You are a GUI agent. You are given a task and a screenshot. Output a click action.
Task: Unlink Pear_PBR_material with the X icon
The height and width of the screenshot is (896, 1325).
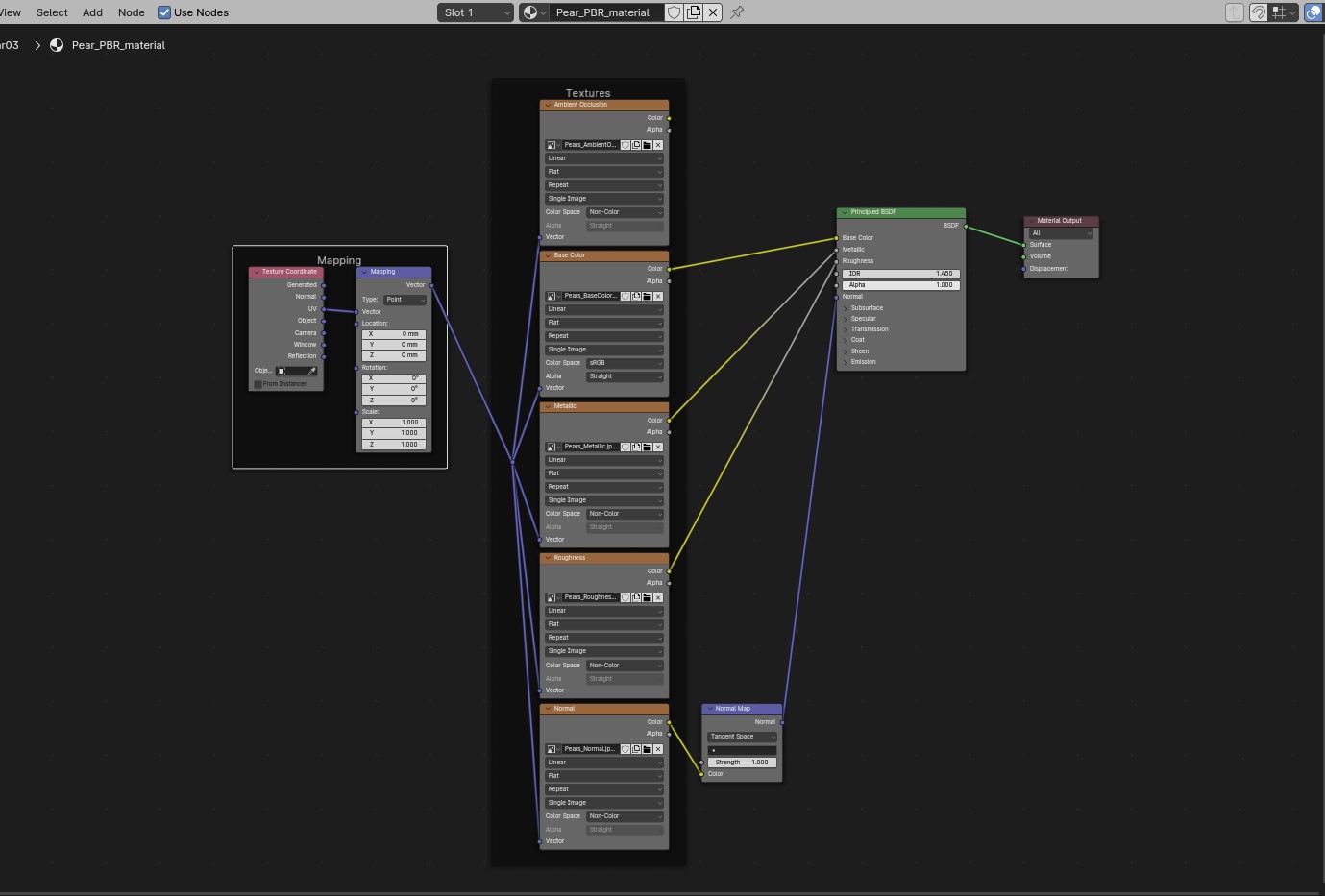(x=713, y=12)
